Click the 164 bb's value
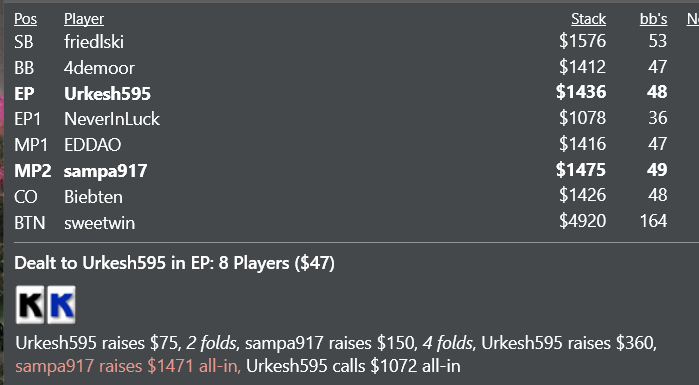 [x=654, y=221]
